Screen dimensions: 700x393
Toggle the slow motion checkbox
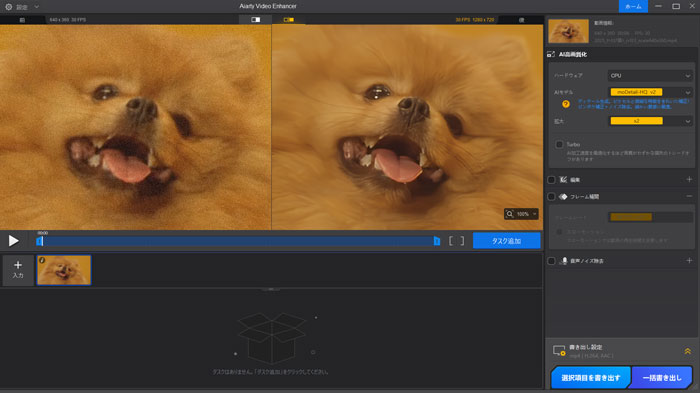pos(559,232)
